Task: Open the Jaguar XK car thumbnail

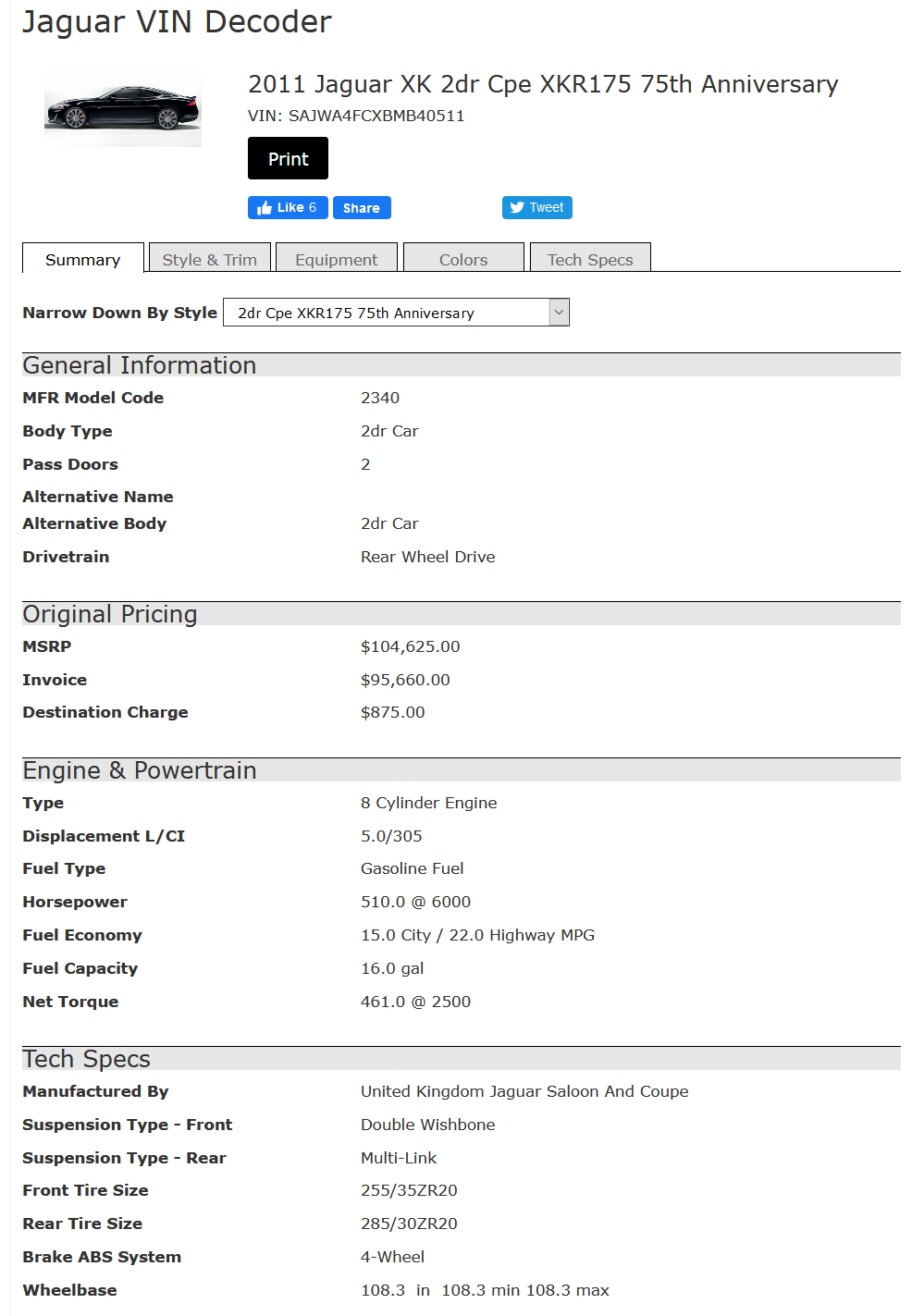Action: [123, 108]
